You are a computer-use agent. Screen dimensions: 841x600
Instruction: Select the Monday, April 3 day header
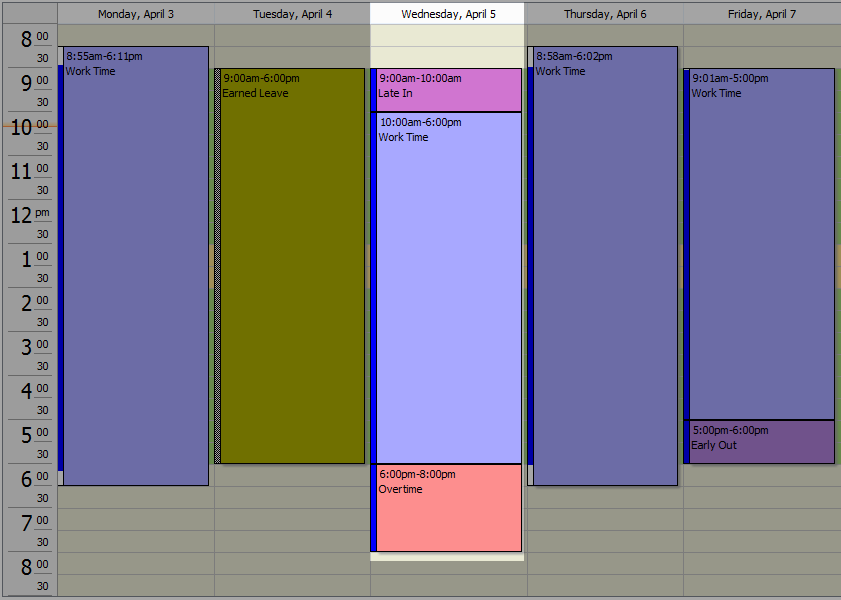(x=135, y=14)
